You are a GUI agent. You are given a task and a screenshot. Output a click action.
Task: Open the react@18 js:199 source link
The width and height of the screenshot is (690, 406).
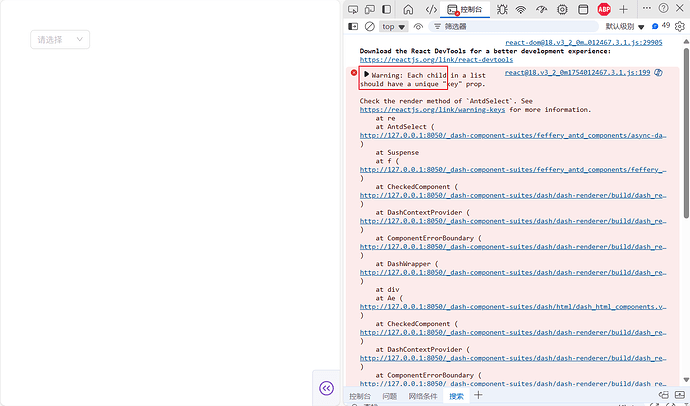tap(577, 73)
